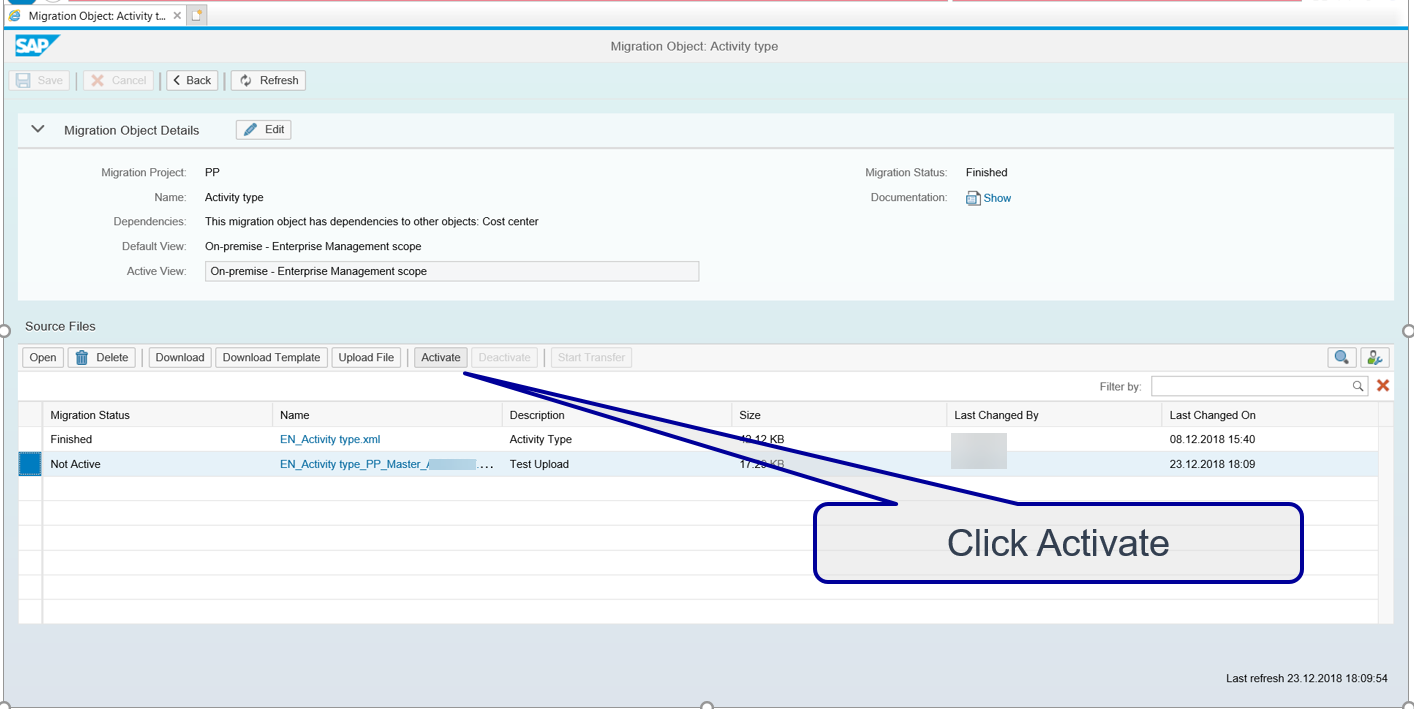This screenshot has height=709, width=1414.
Task: Click the magnifier inside the Filter by field
Action: point(1358,386)
